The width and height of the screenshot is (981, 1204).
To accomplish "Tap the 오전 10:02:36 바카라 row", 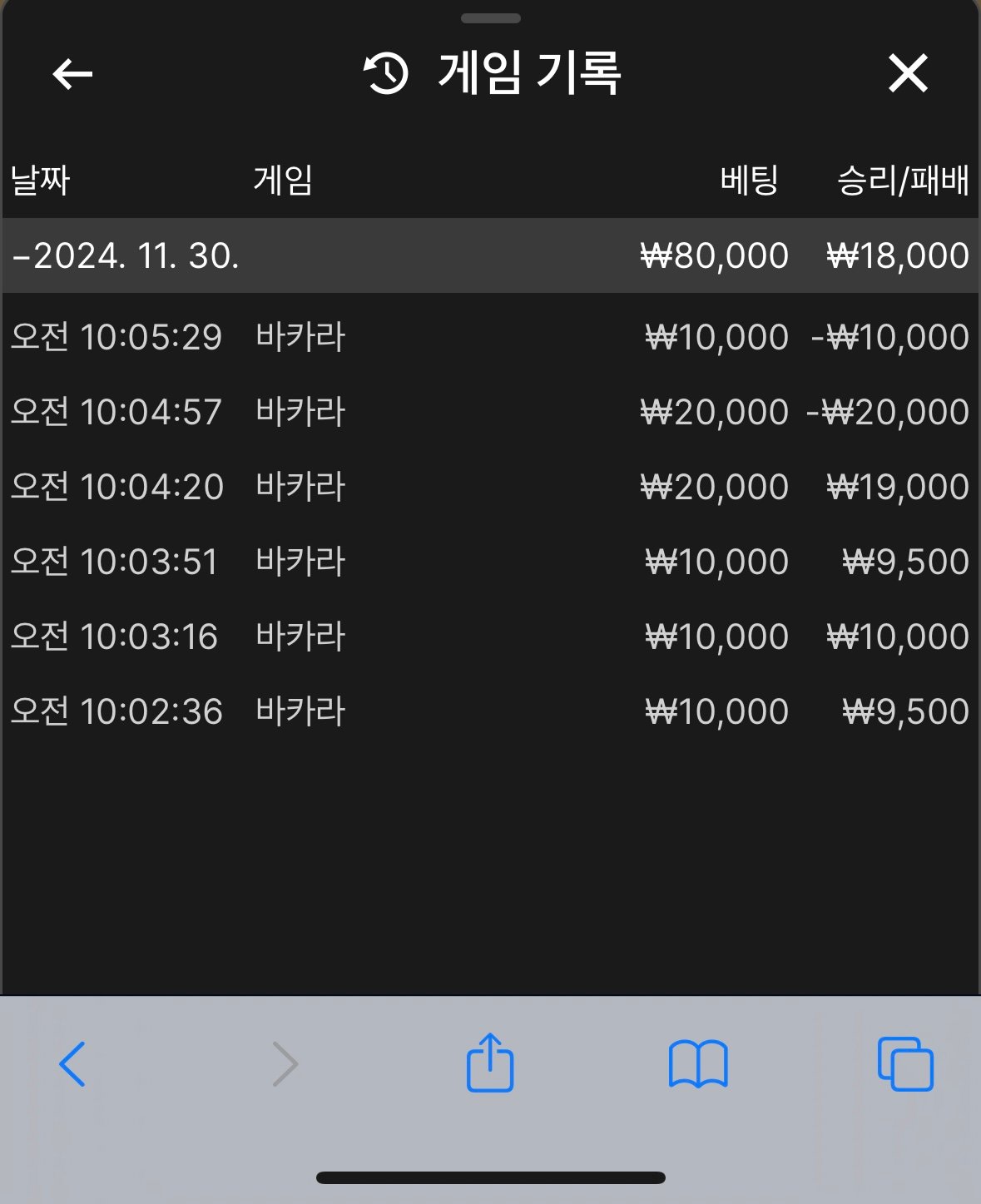I will pyautogui.click(x=490, y=711).
